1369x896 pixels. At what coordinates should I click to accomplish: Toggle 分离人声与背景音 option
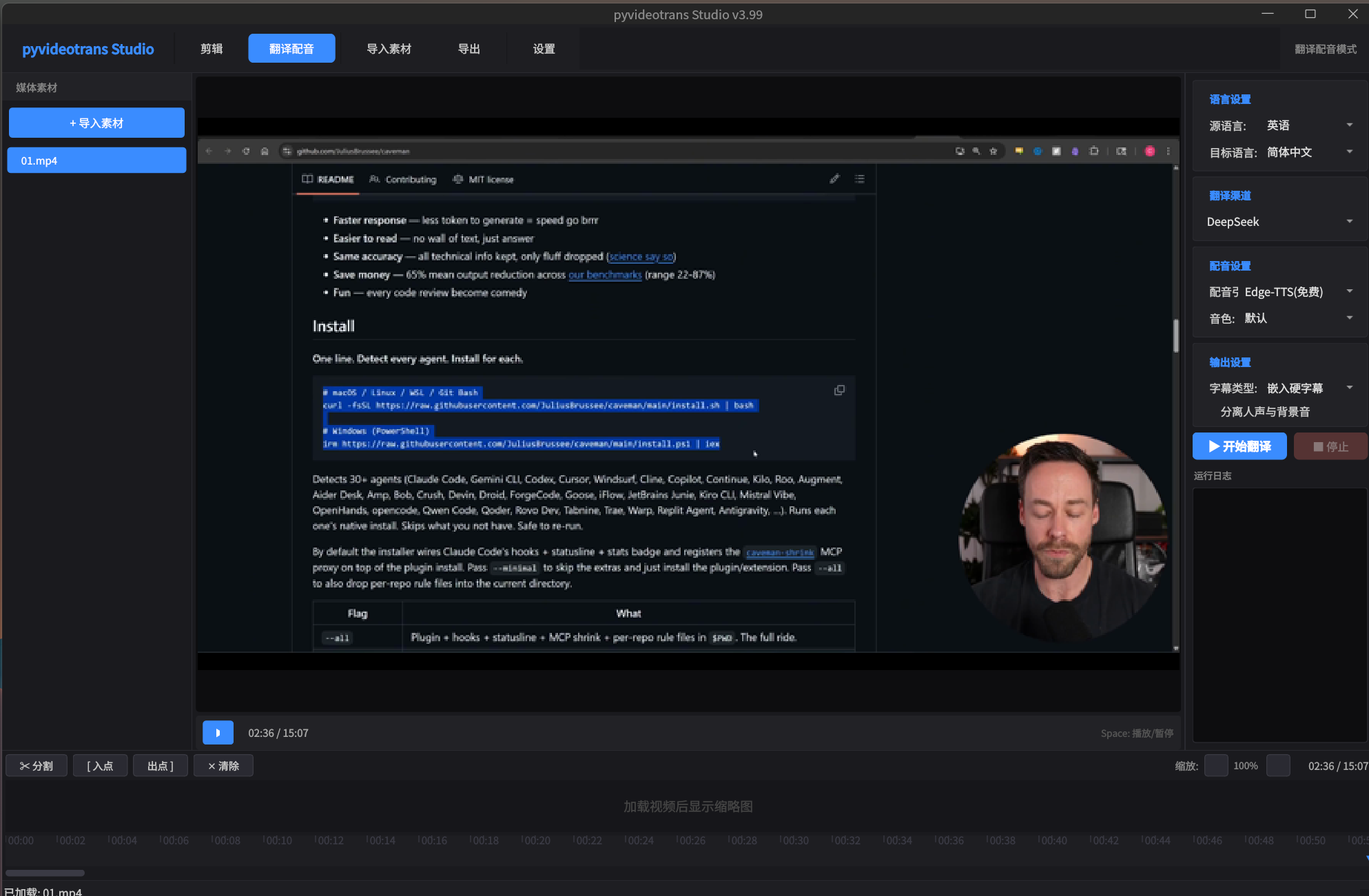[x=1265, y=412]
